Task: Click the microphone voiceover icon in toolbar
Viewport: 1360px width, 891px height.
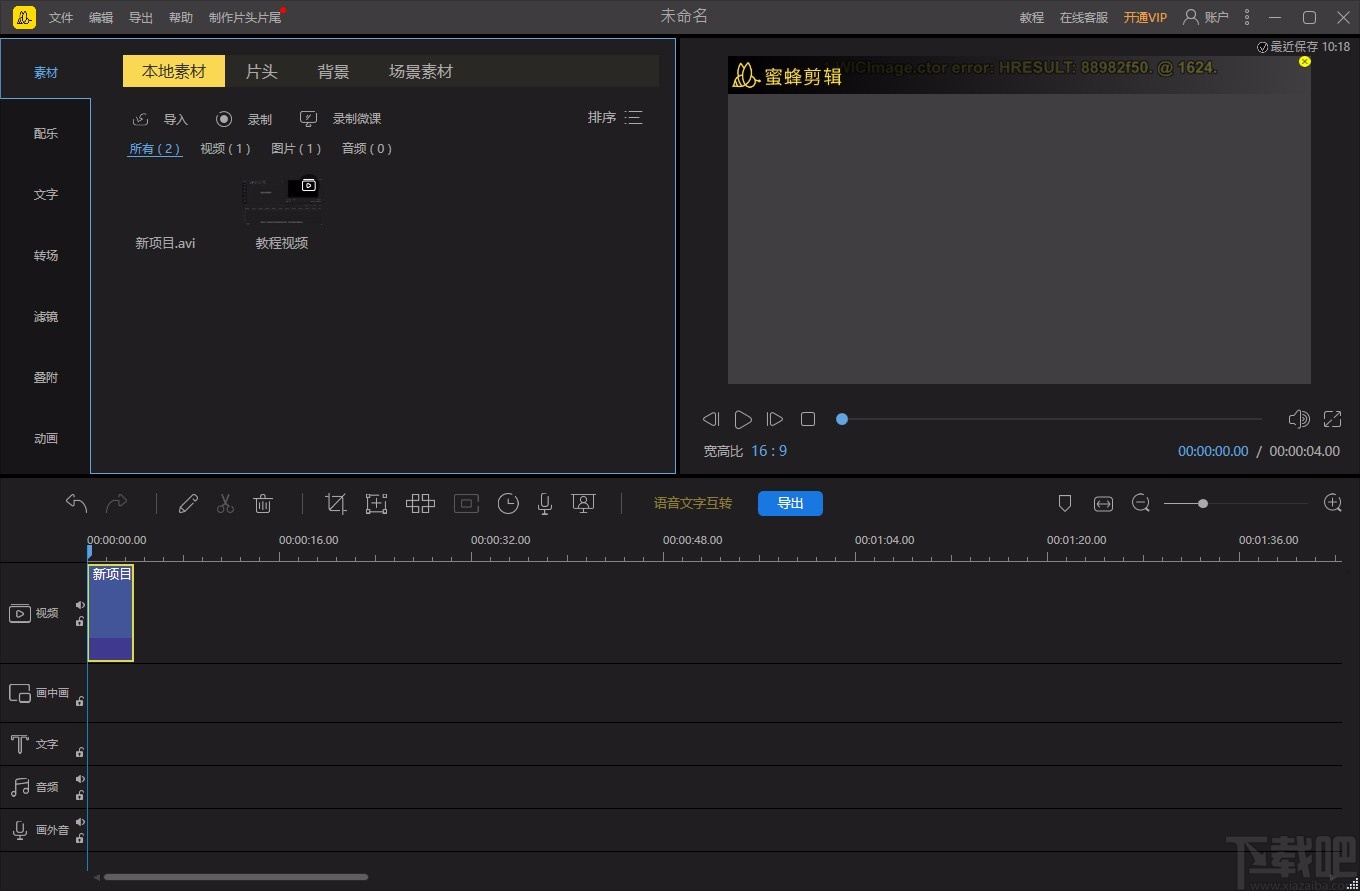Action: click(x=545, y=504)
